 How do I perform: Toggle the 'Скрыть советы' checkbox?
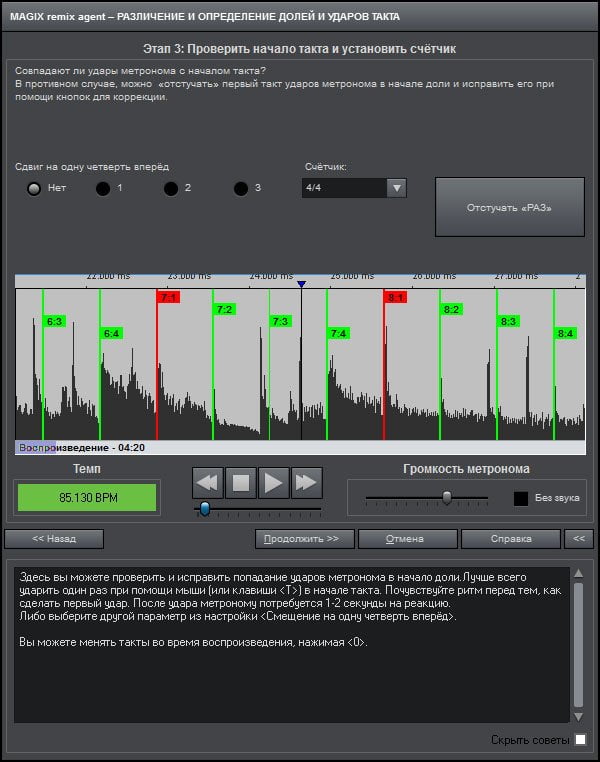(x=580, y=740)
